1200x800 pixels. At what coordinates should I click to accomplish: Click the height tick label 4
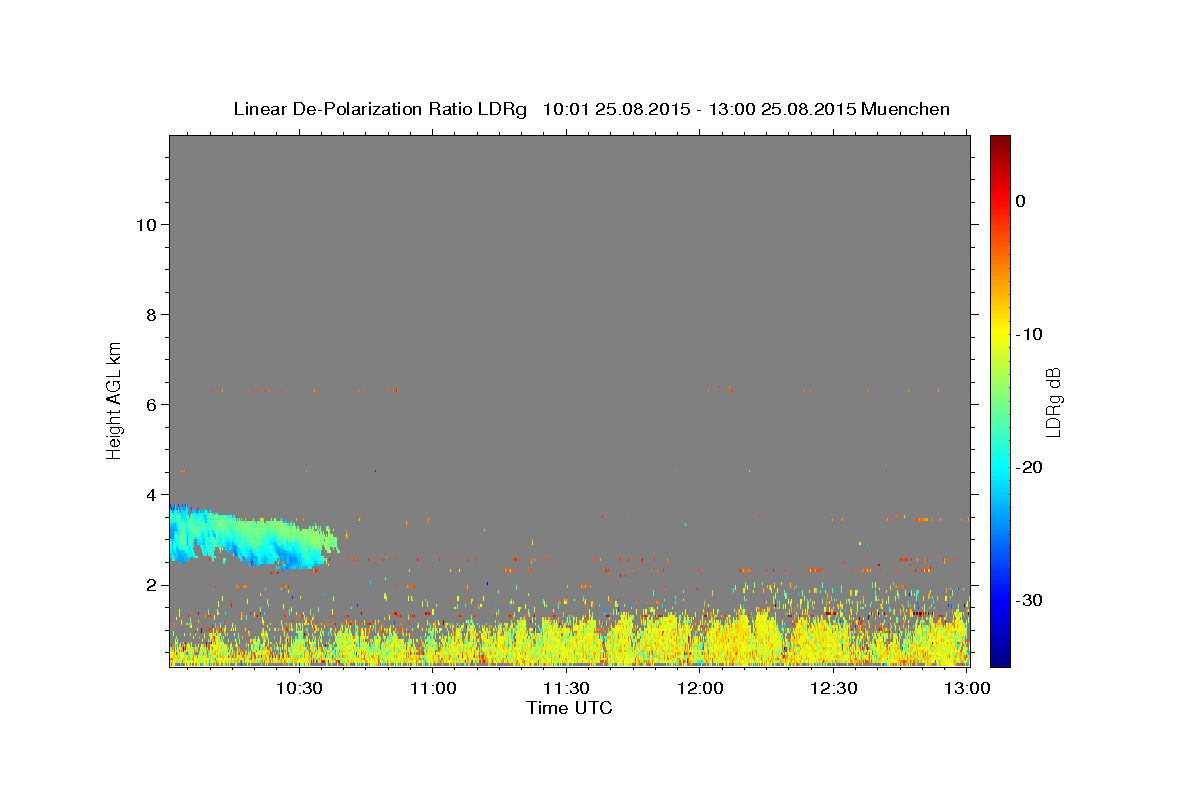tap(150, 495)
